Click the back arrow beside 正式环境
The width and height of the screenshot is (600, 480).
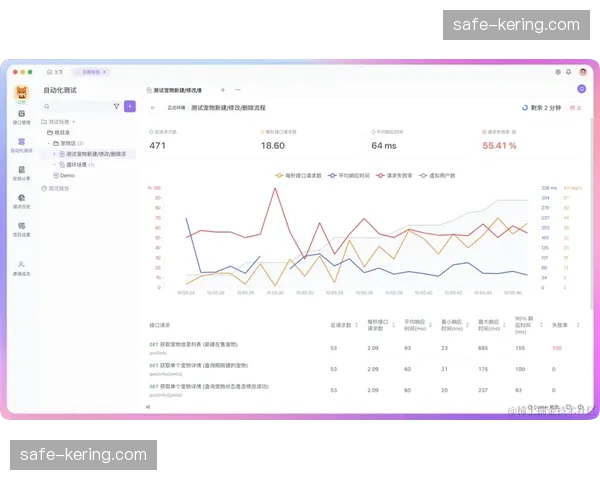pos(153,107)
